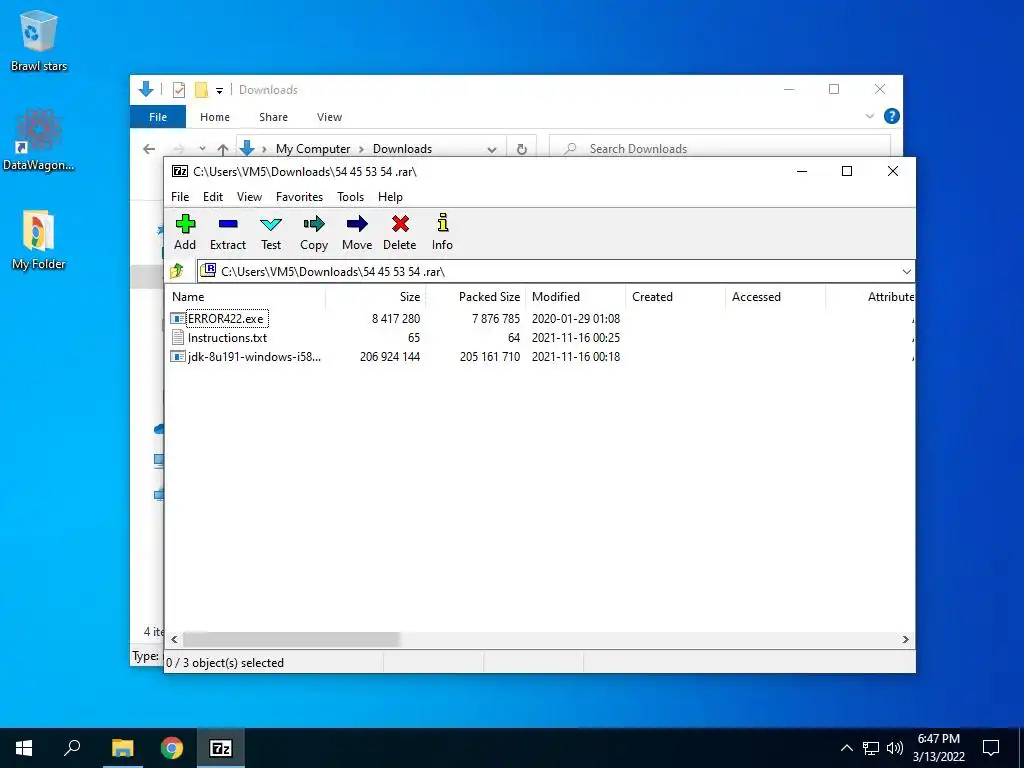1024x768 pixels.
Task: Click the Move toolbar icon
Action: pos(357,225)
